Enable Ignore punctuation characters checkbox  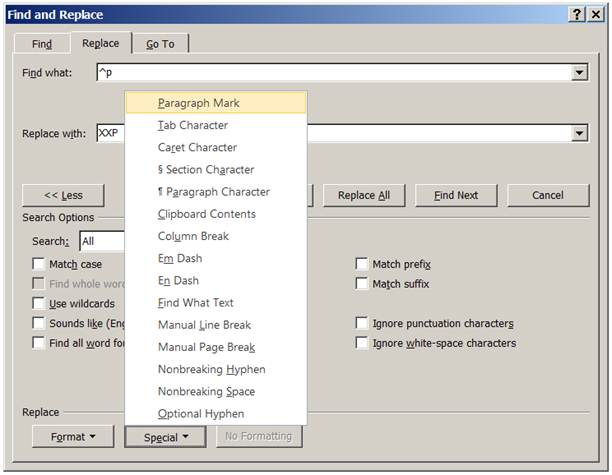(x=362, y=323)
